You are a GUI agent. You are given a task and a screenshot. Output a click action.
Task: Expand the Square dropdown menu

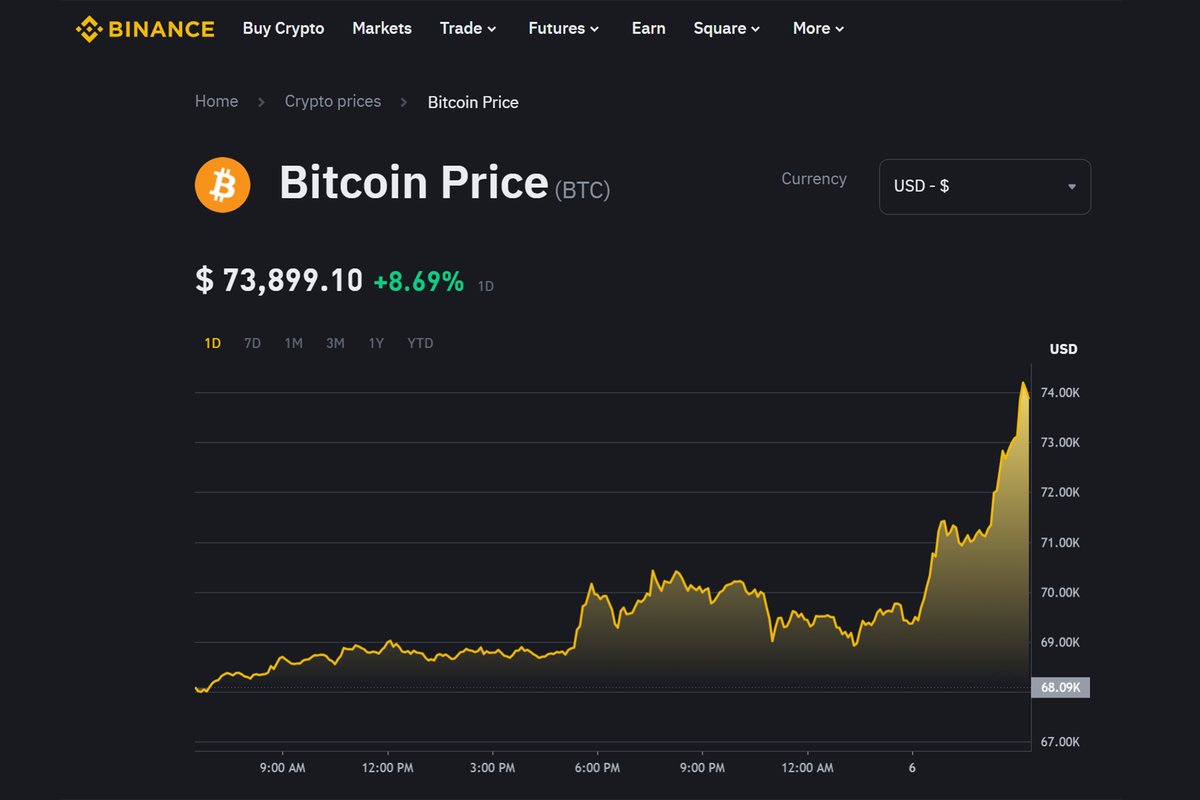point(727,29)
